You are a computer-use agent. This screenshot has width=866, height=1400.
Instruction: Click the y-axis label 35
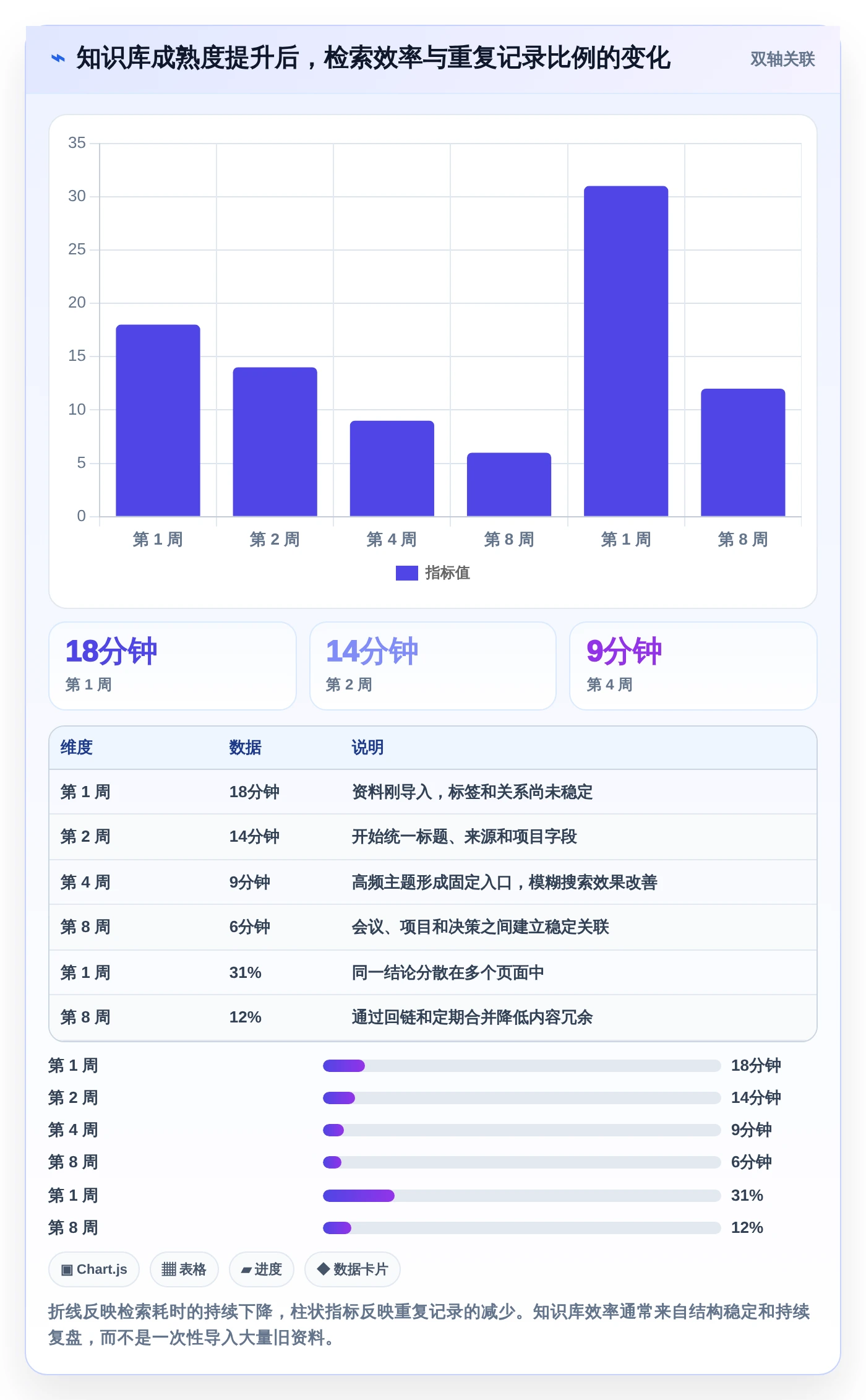click(77, 143)
